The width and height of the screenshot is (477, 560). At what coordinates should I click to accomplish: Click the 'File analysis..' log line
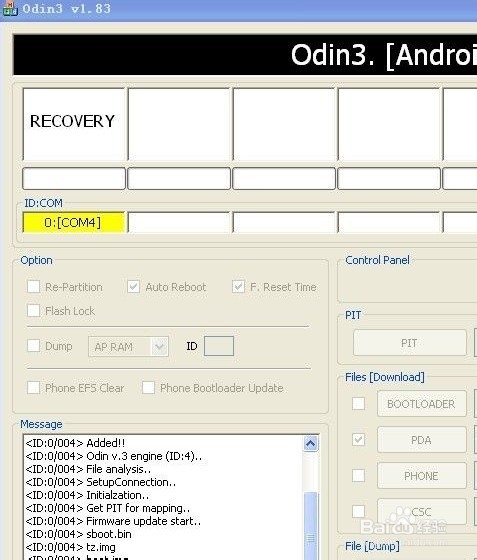click(x=88, y=469)
